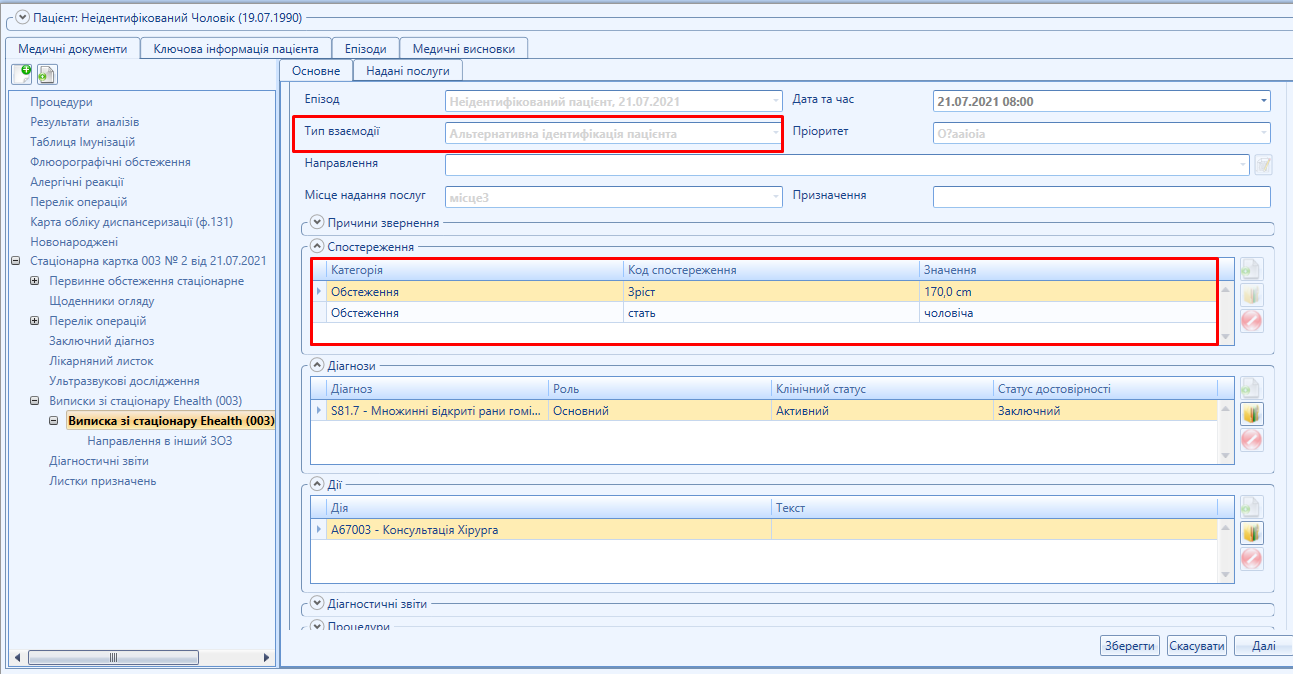
Task: Click the new document icon above the tree
Action: (22, 74)
